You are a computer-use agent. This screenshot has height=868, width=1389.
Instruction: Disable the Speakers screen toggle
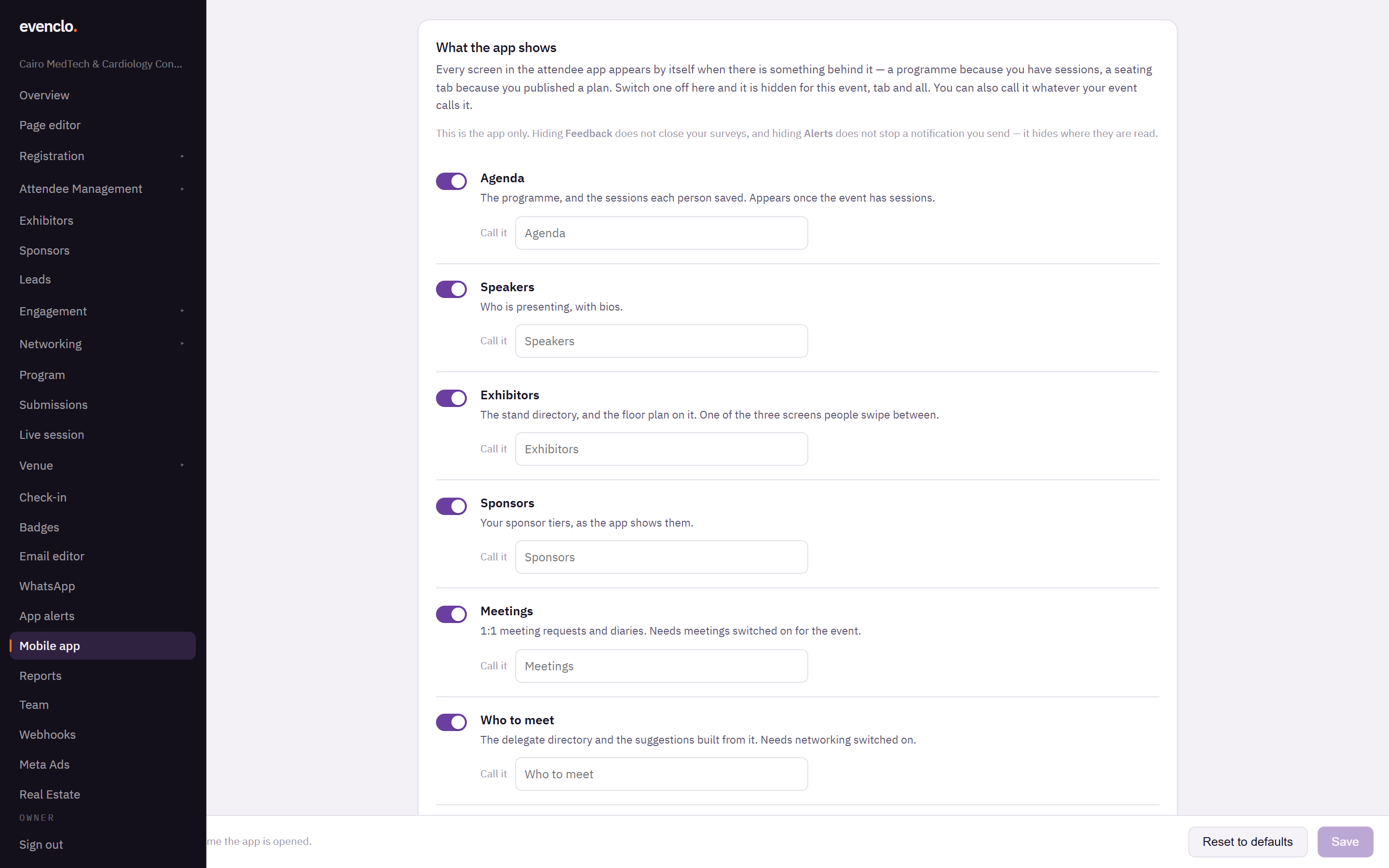coord(451,289)
